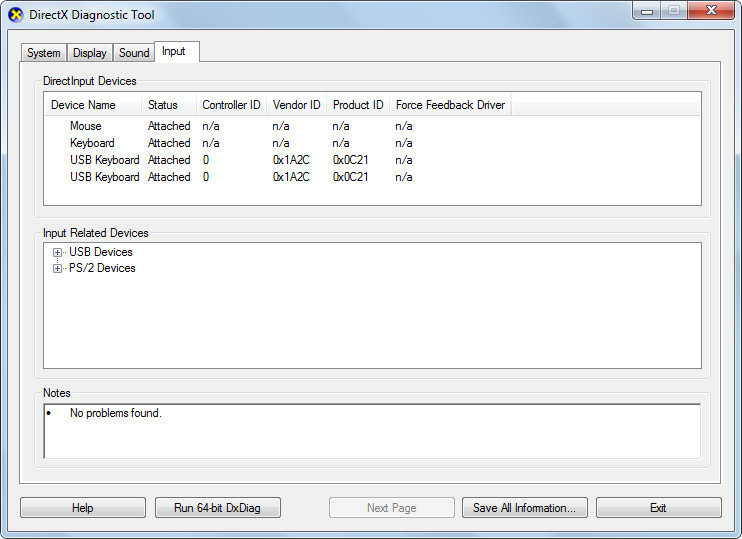Close the DirectX Diagnostic Tool window
Screen dimensions: 742x539
(x=711, y=10)
